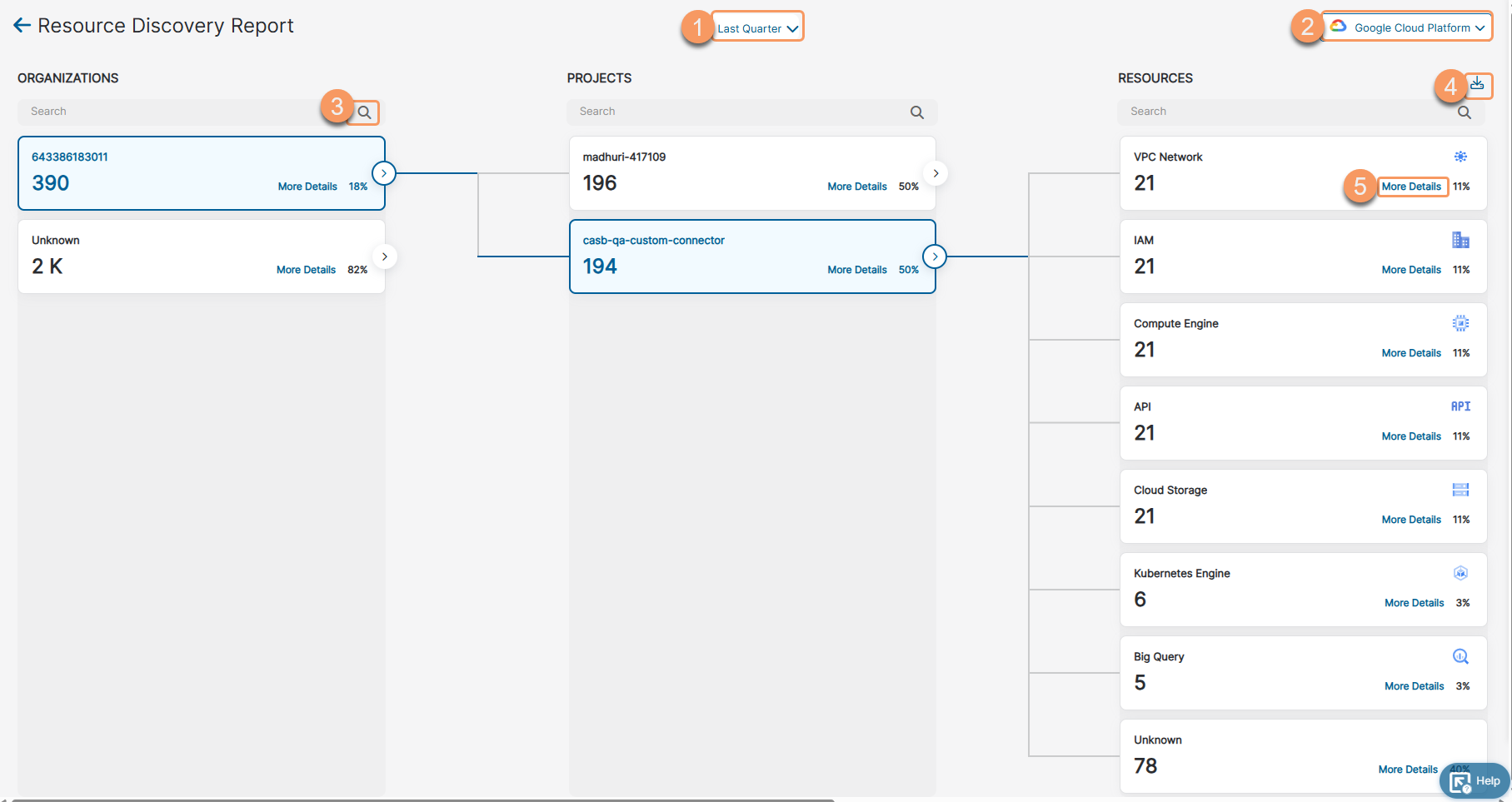
Task: Click the IAM building icon
Action: (x=1460, y=240)
